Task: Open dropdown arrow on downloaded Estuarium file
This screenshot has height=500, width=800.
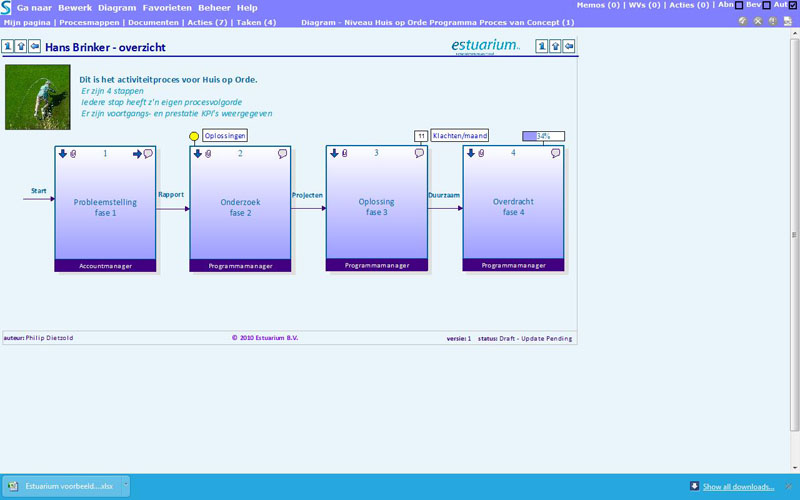Action: coord(125,486)
